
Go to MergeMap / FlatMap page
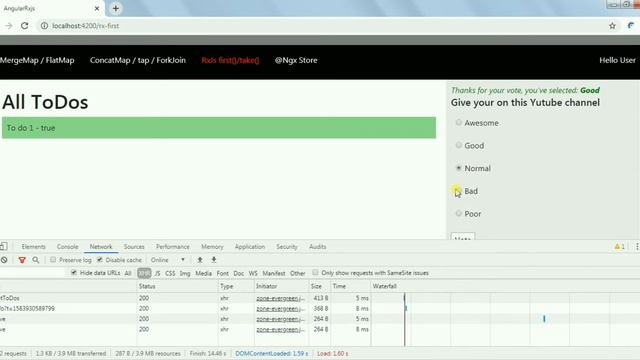pos(37,60)
